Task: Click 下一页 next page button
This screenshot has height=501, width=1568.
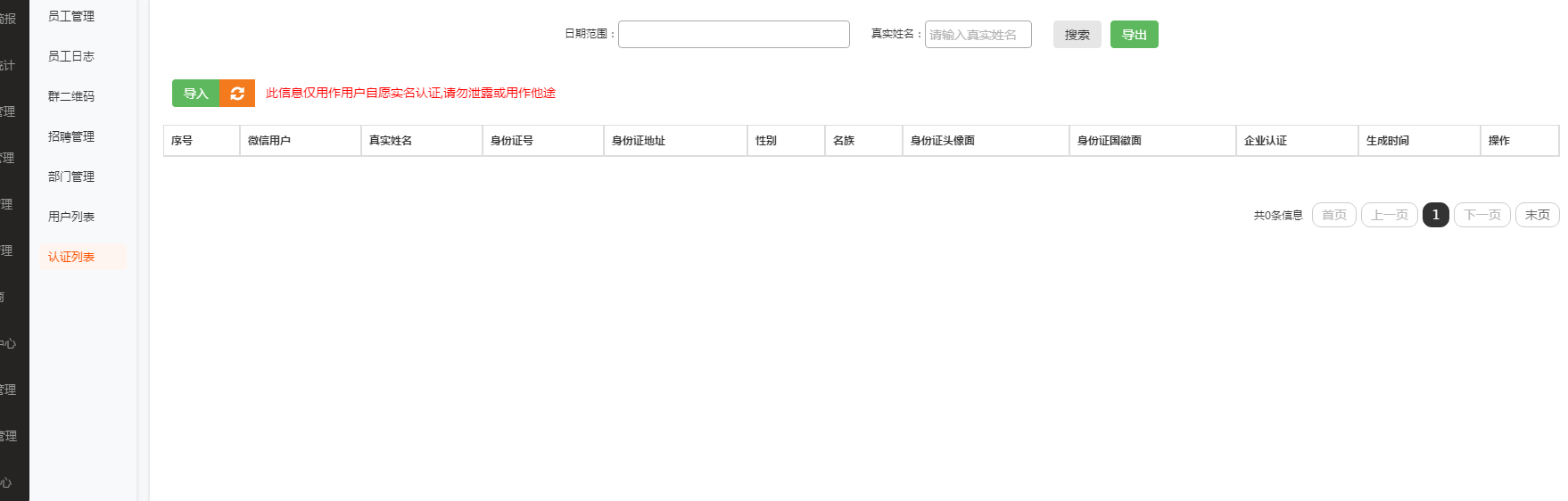Action: coord(1481,215)
